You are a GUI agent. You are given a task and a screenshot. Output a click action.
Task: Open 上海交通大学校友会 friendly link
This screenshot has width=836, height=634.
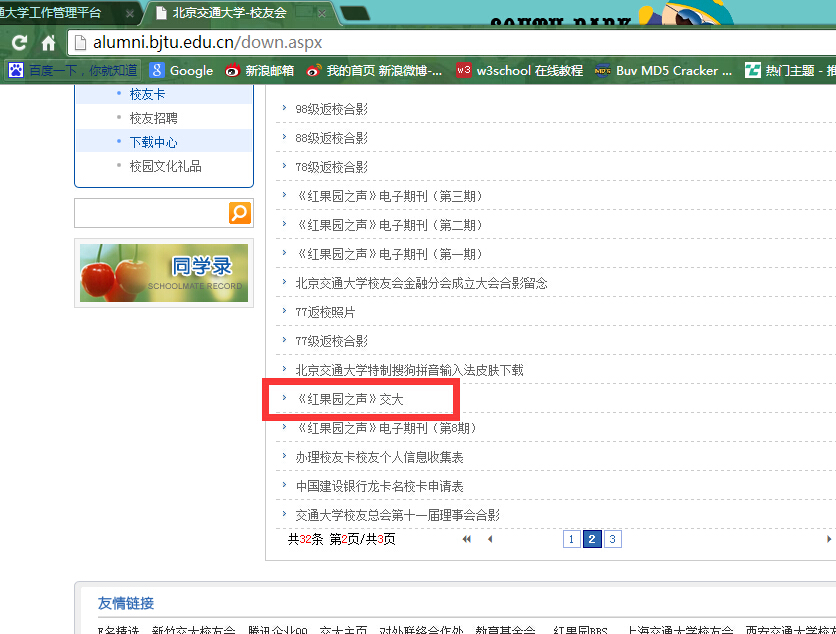point(679,630)
